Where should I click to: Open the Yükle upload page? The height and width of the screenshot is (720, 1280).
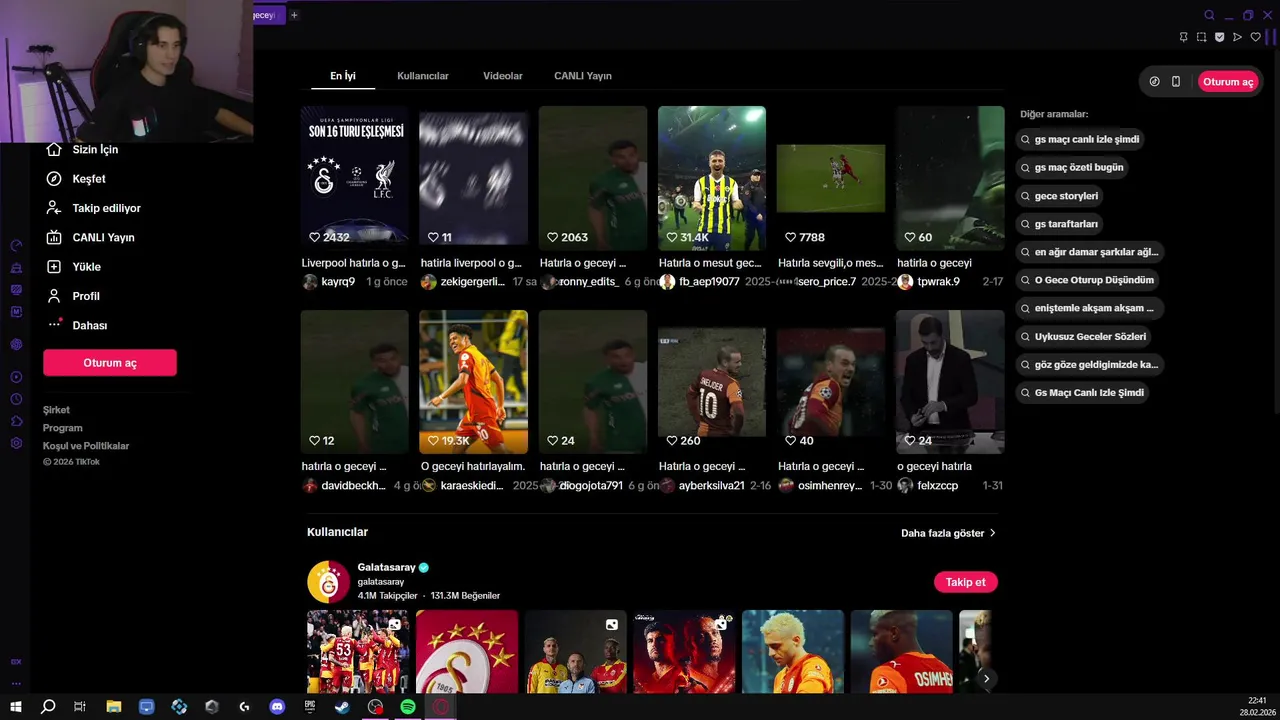[73, 267]
